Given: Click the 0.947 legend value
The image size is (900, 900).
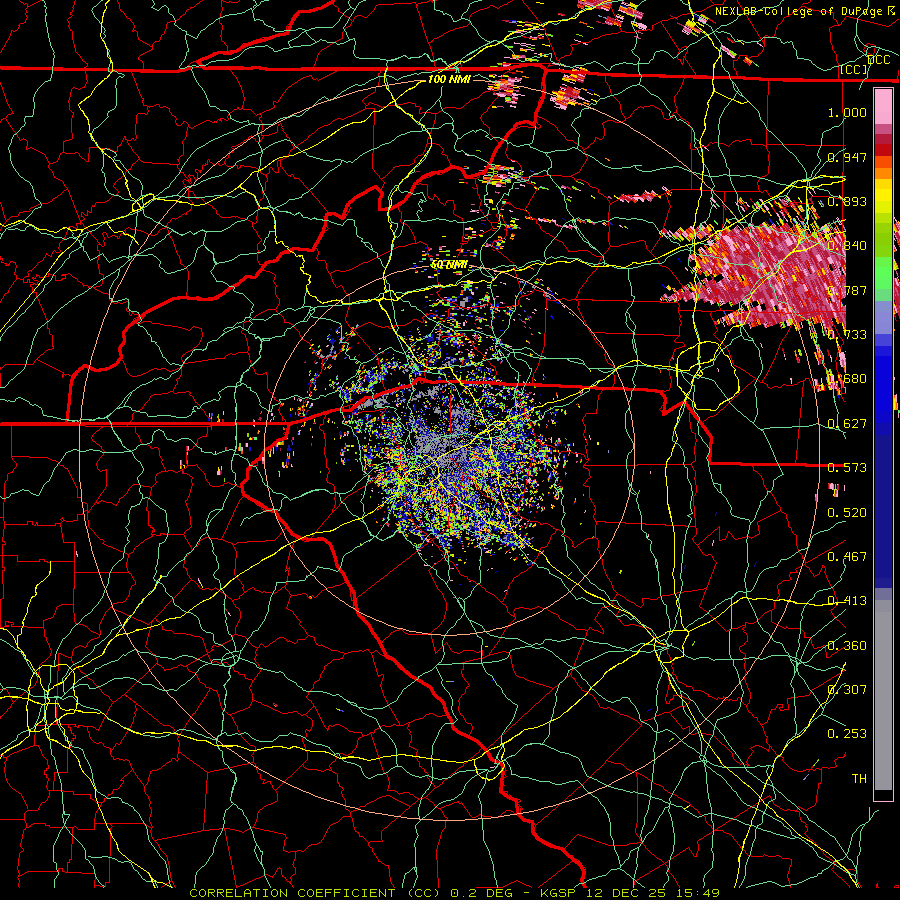Looking at the screenshot, I should pyautogui.click(x=847, y=157).
